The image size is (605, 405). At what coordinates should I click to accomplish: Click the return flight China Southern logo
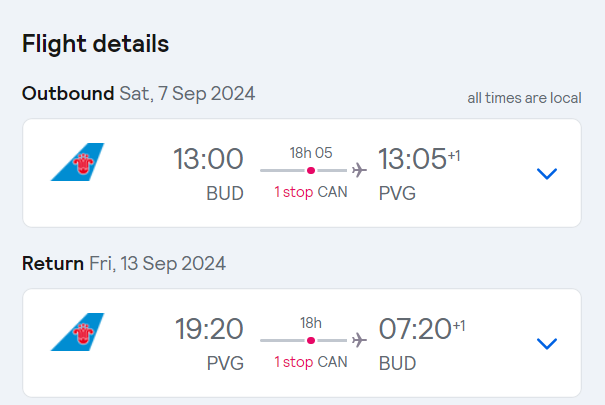78,332
